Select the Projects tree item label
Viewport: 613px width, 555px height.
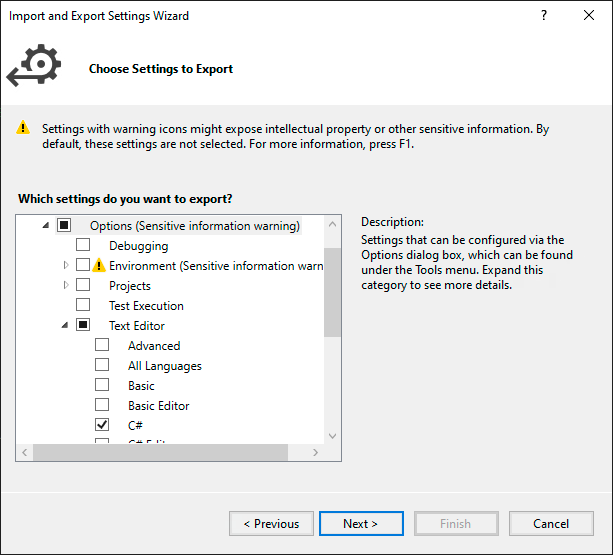pyautogui.click(x=130, y=286)
